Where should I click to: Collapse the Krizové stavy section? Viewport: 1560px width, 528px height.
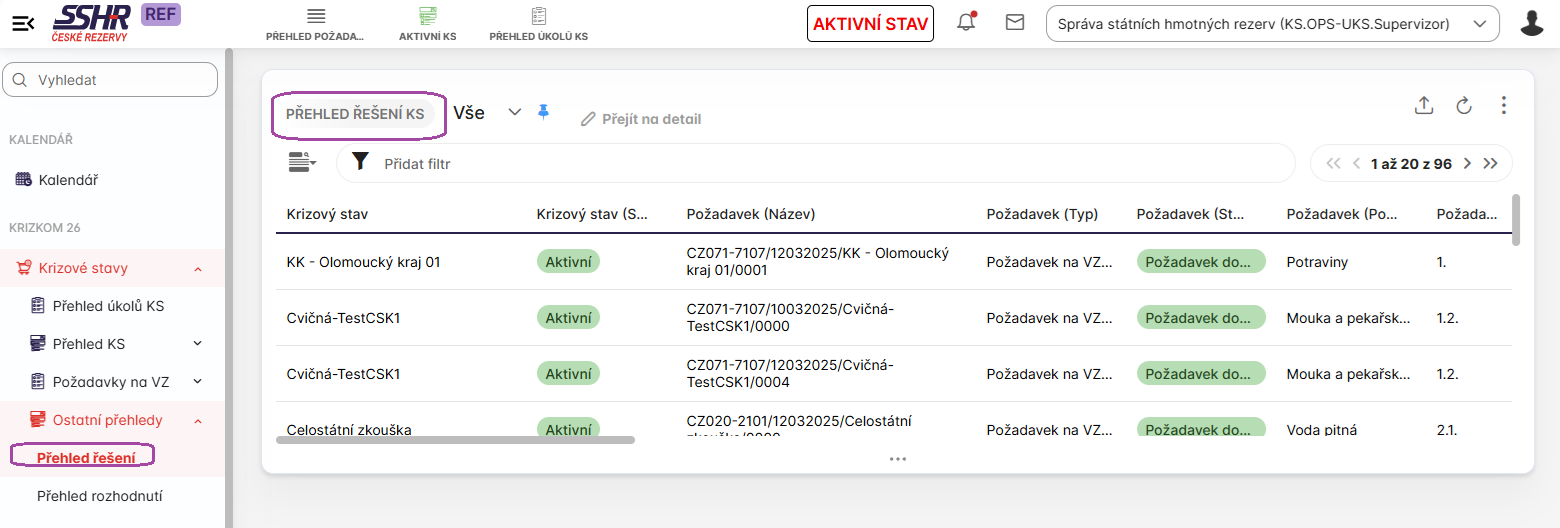[x=197, y=268]
